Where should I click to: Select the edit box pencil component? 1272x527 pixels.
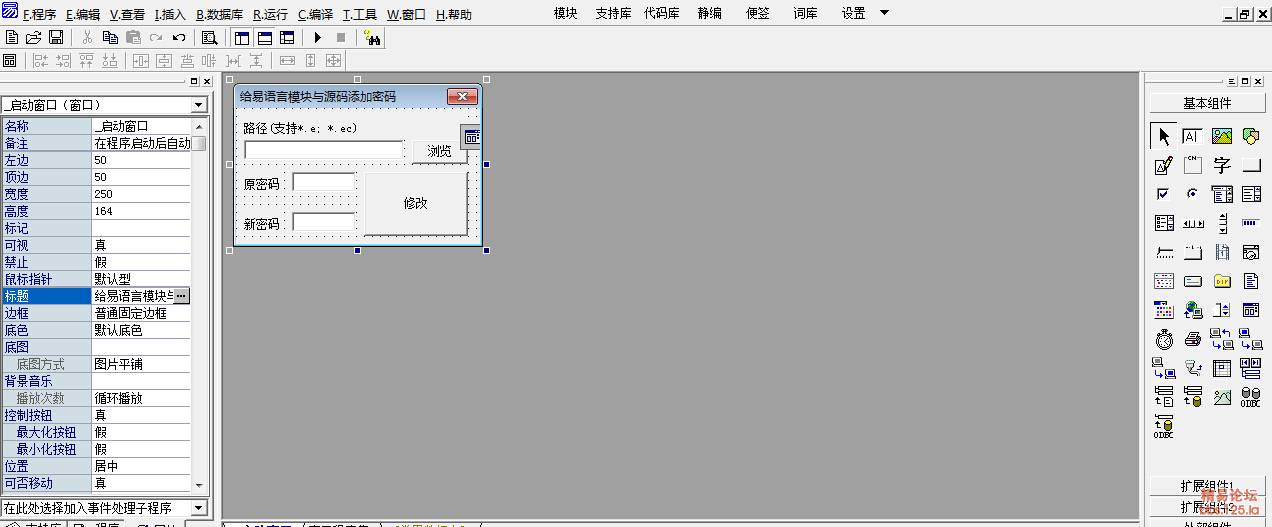click(1163, 165)
